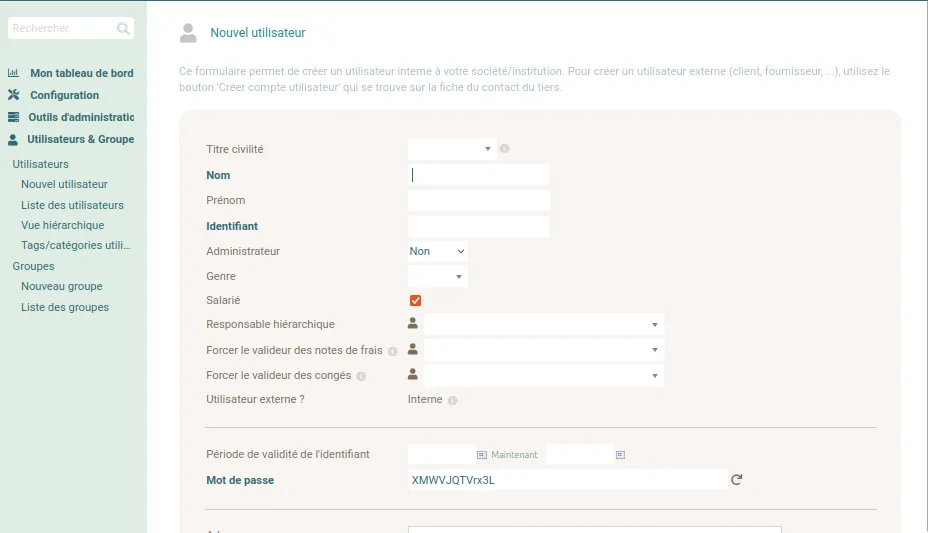The width and height of the screenshot is (928, 533).
Task: Expand the Responsable hiérarchique dropdown
Action: pyautogui.click(x=544, y=324)
